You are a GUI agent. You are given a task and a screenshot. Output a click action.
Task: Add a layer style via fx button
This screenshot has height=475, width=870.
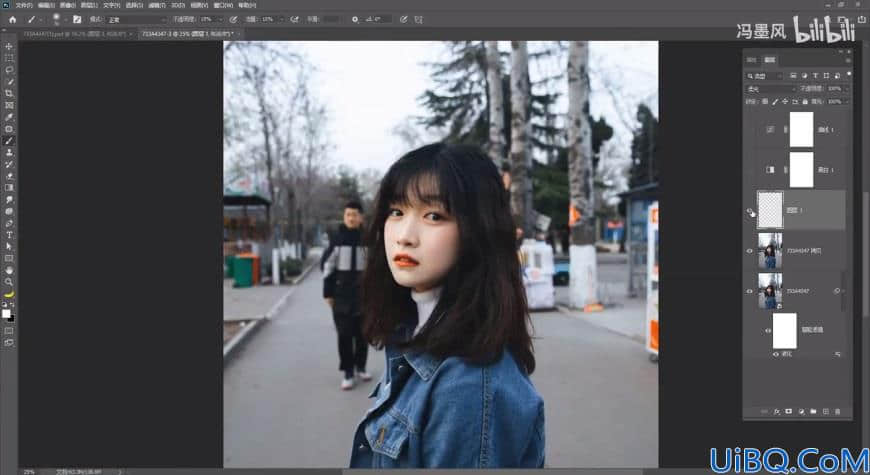[777, 412]
